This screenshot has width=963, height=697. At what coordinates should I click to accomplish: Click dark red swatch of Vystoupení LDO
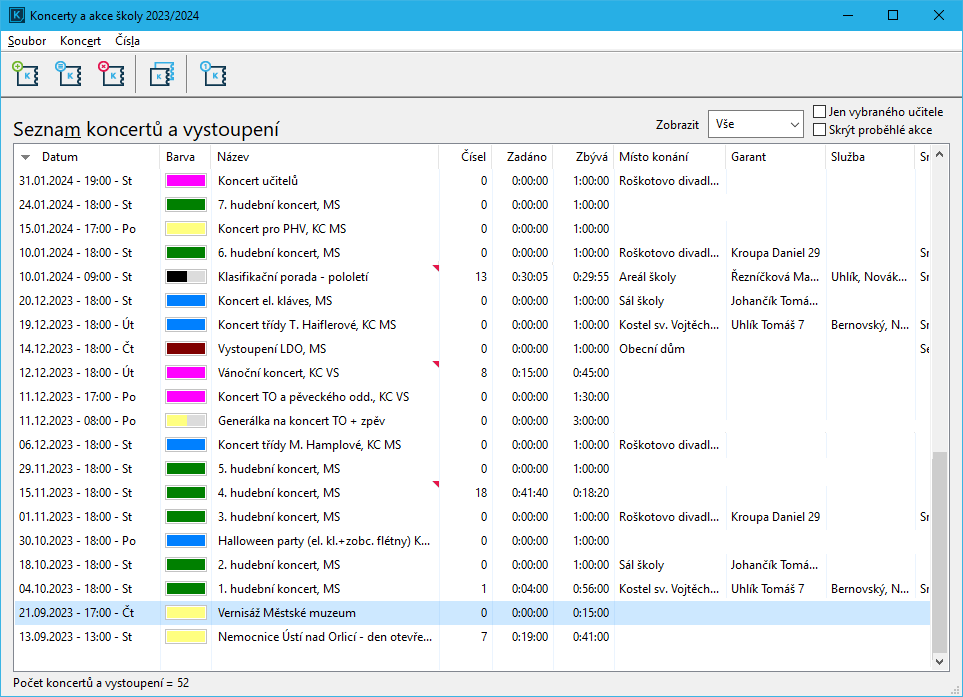tap(185, 349)
